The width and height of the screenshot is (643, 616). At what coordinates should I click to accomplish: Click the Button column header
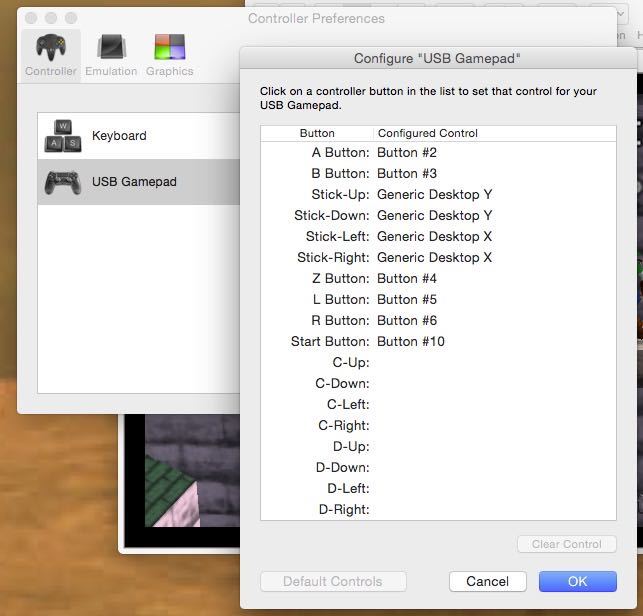pos(317,133)
